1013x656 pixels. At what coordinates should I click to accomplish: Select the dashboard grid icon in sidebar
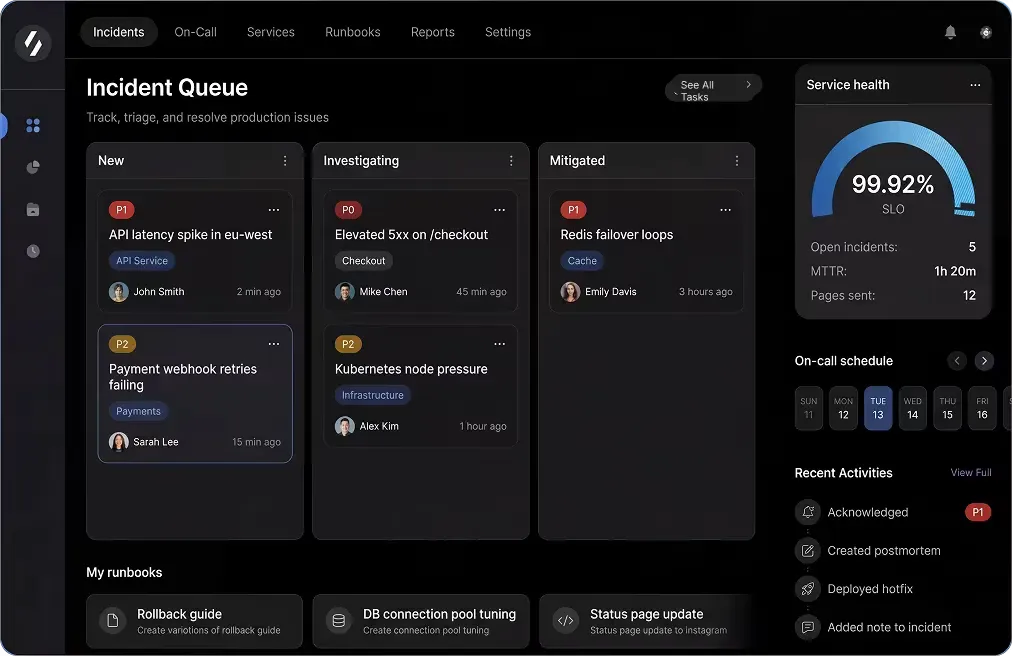point(33,125)
